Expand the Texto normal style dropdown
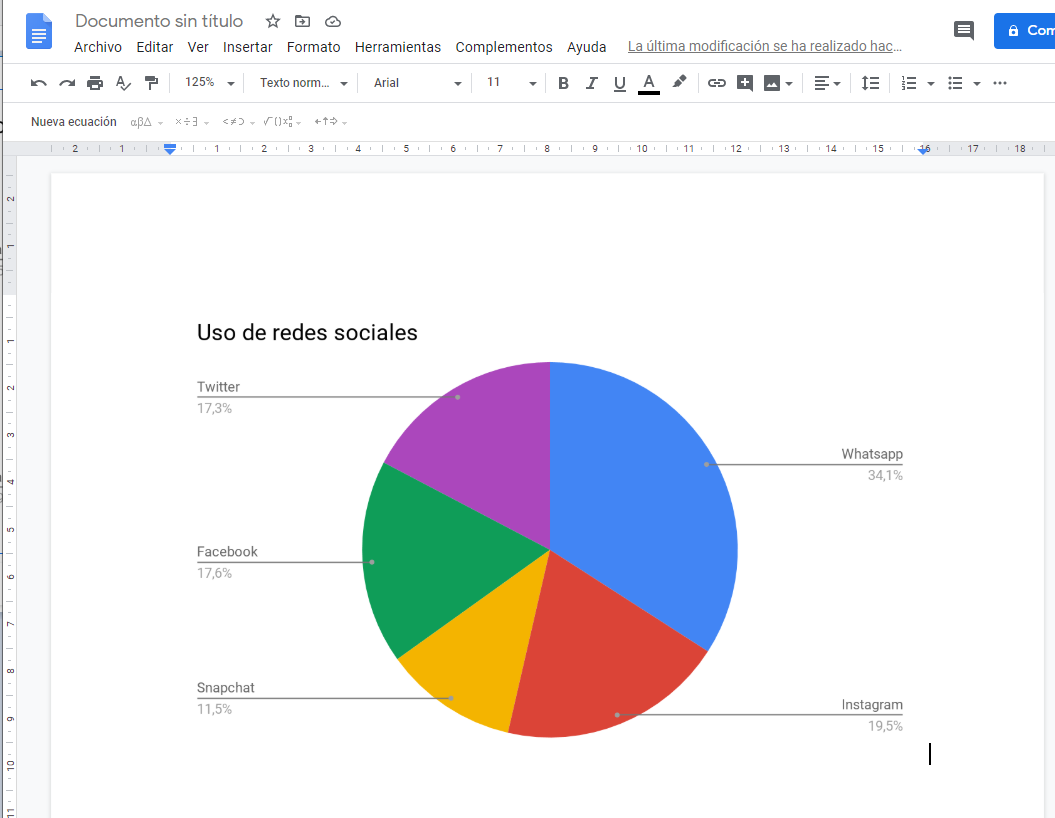1055x818 pixels. (x=303, y=83)
